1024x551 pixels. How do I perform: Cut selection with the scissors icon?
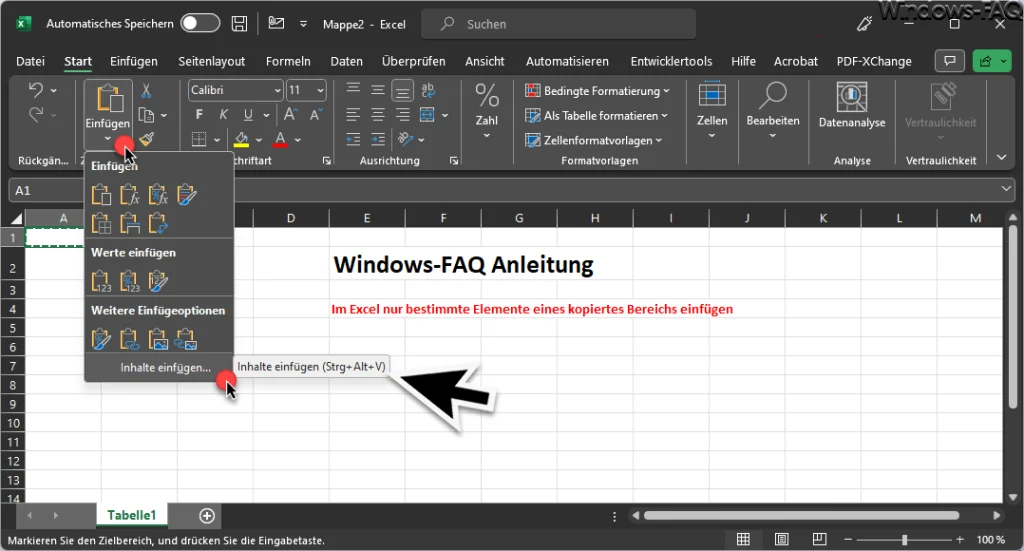[x=146, y=90]
